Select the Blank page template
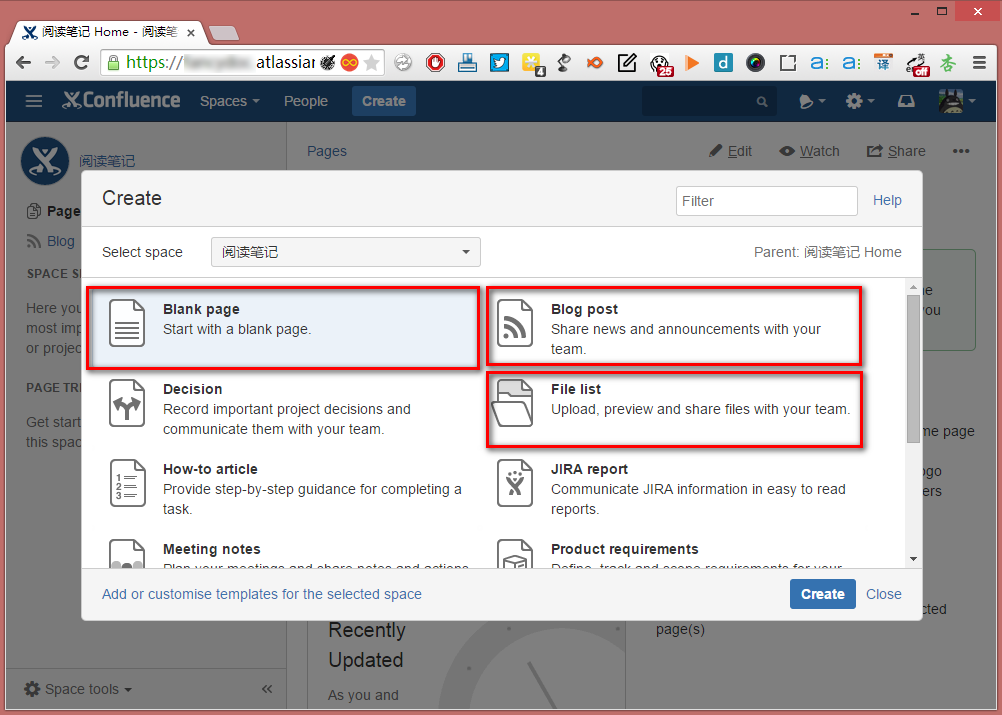 pos(282,328)
